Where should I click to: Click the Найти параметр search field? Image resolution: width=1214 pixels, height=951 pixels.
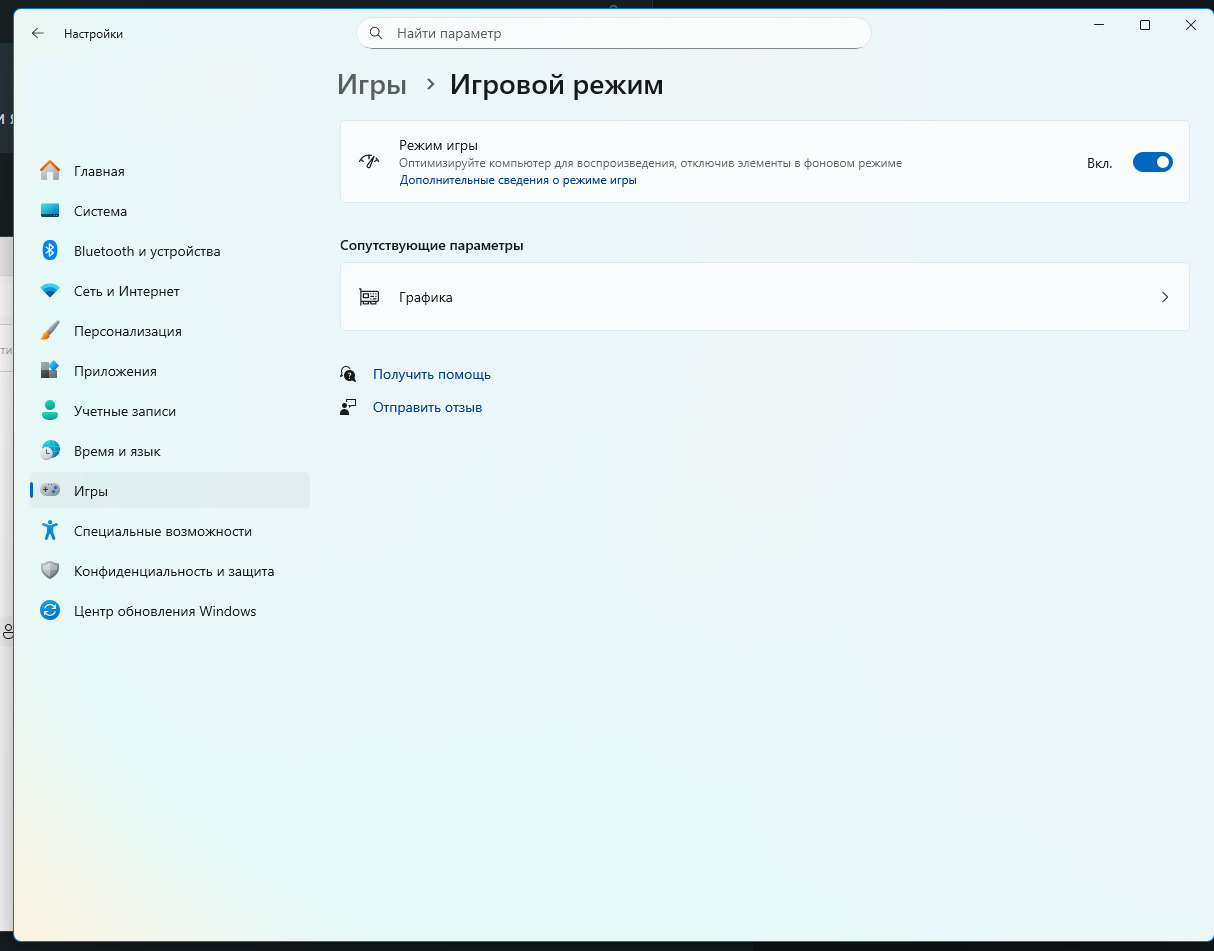tap(613, 33)
